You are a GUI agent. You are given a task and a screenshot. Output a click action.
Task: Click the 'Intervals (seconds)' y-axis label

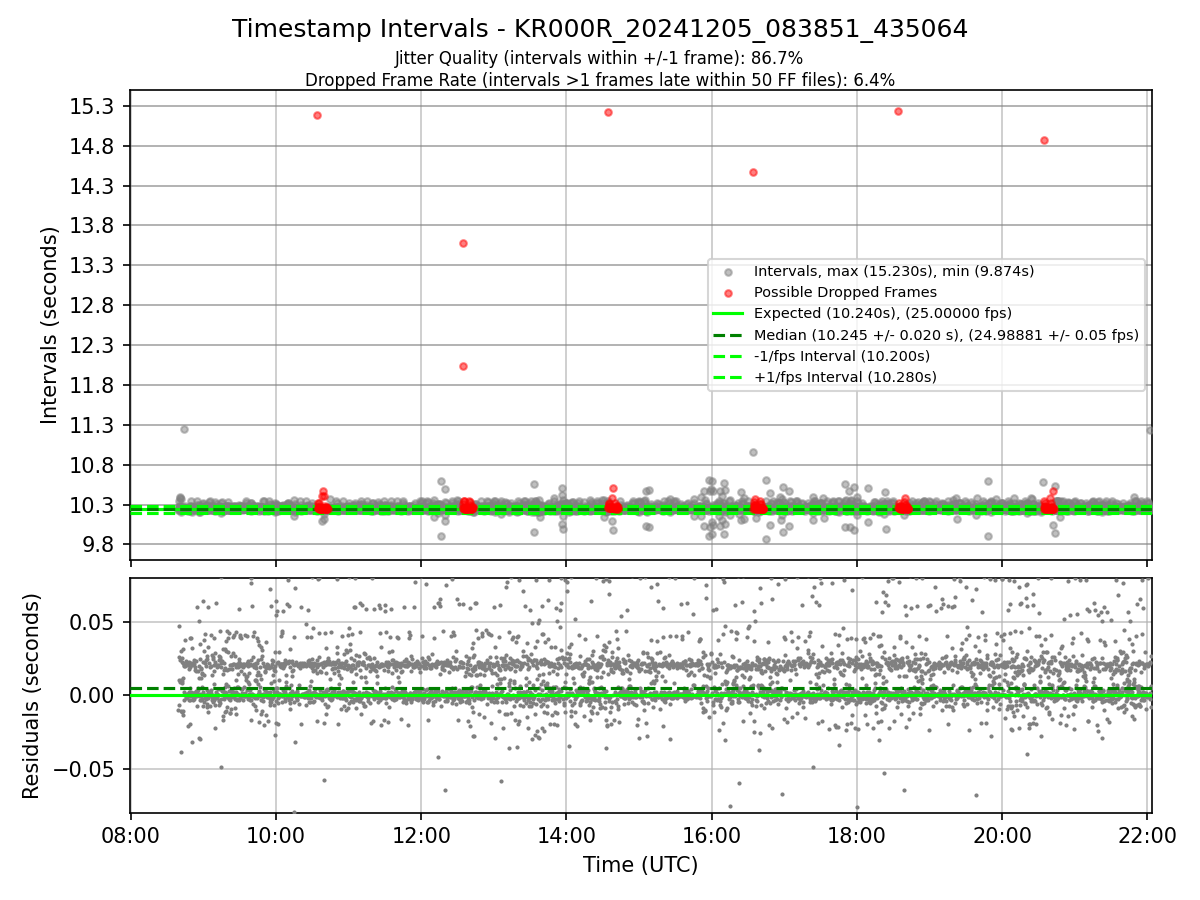50,324
